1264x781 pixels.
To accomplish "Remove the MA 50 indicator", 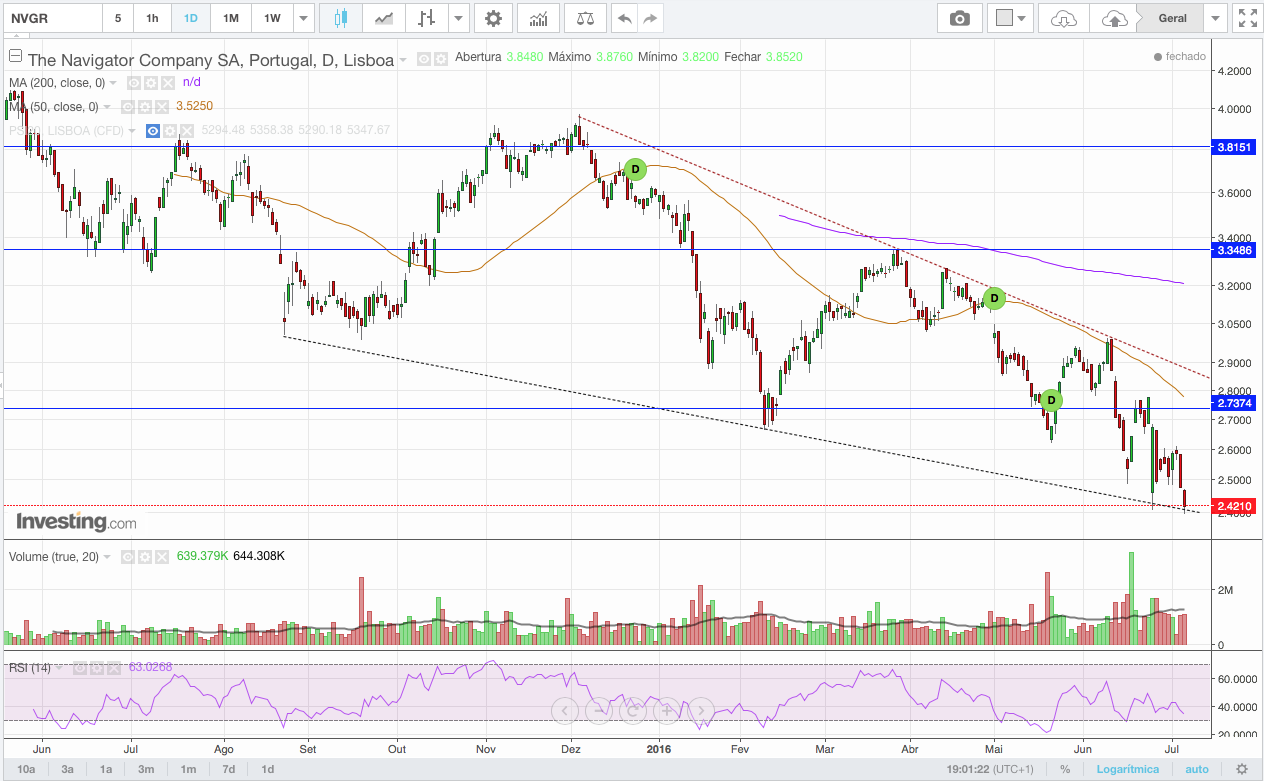I will [162, 107].
